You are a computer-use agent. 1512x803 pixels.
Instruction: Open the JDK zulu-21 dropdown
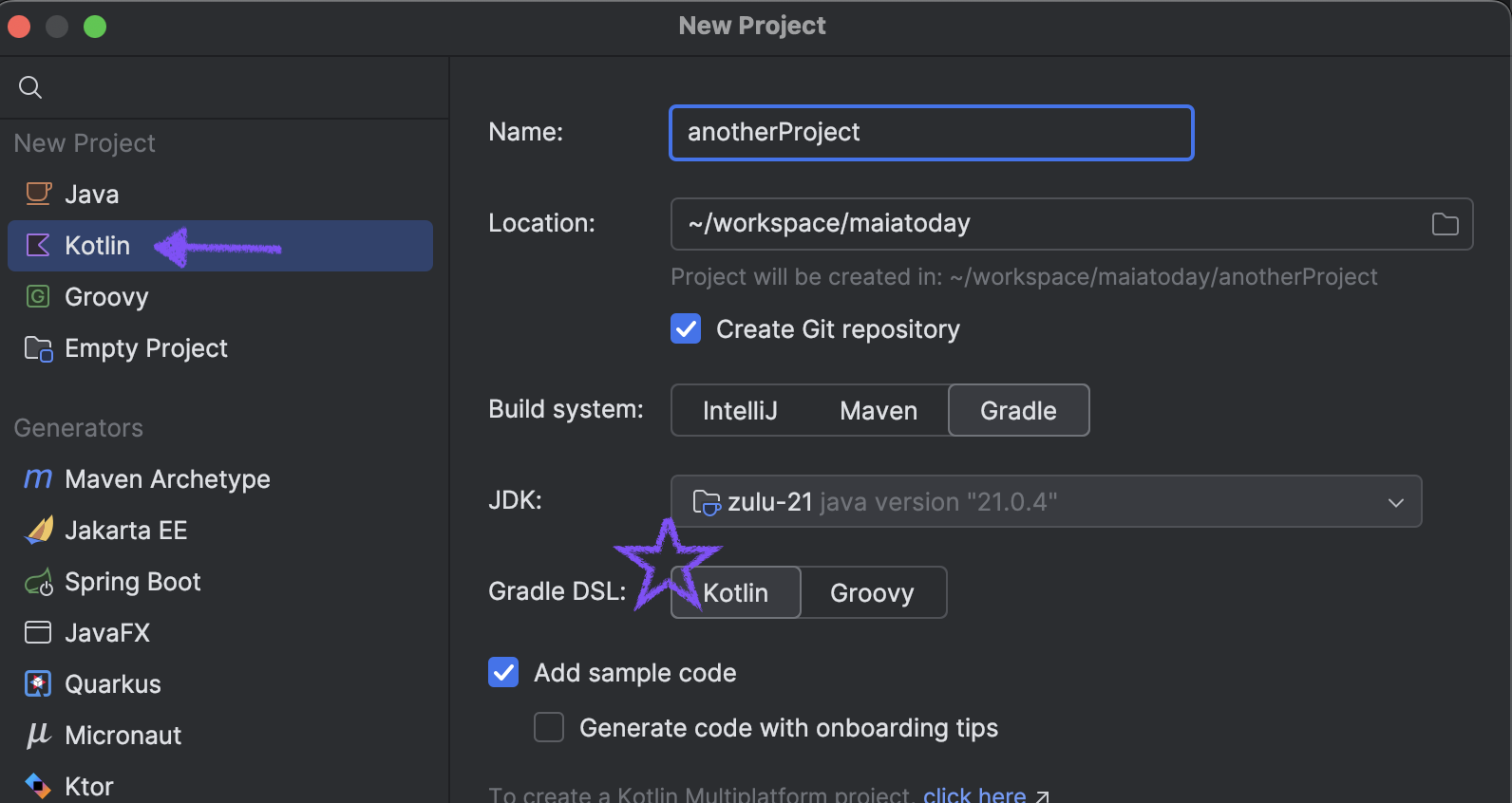[1046, 501]
